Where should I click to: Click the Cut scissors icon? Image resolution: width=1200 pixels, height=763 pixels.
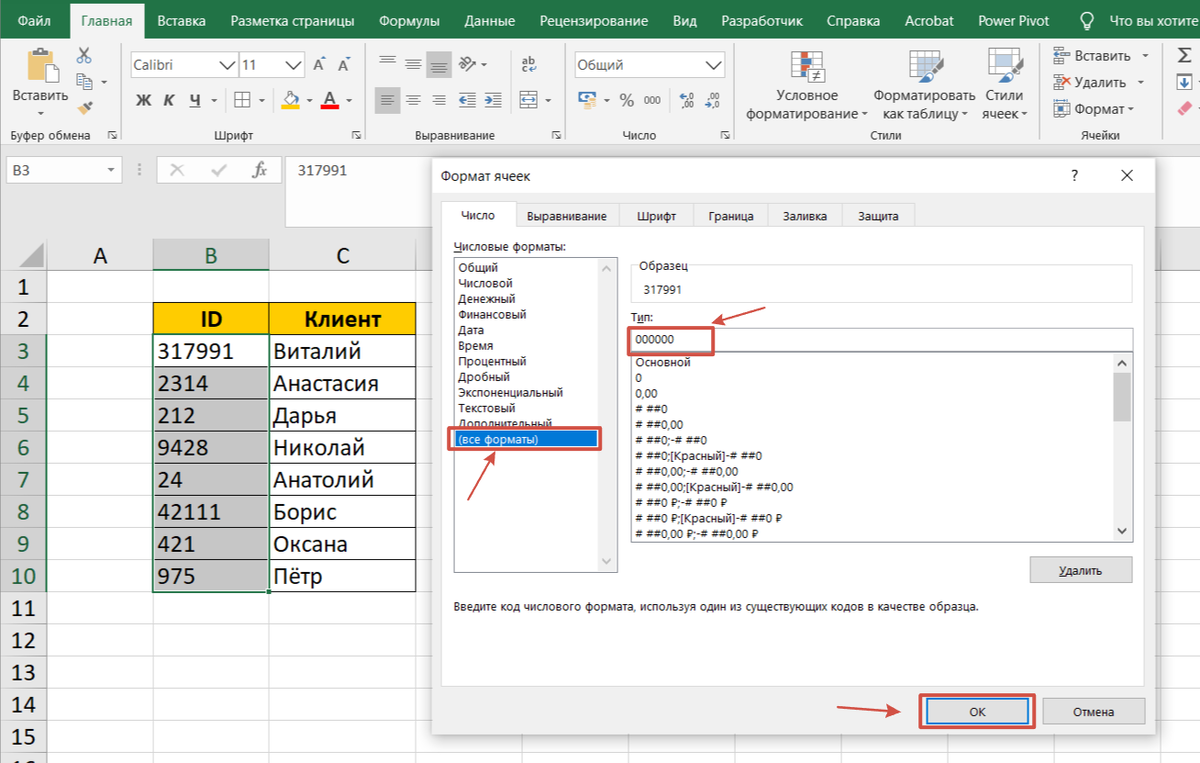84,56
